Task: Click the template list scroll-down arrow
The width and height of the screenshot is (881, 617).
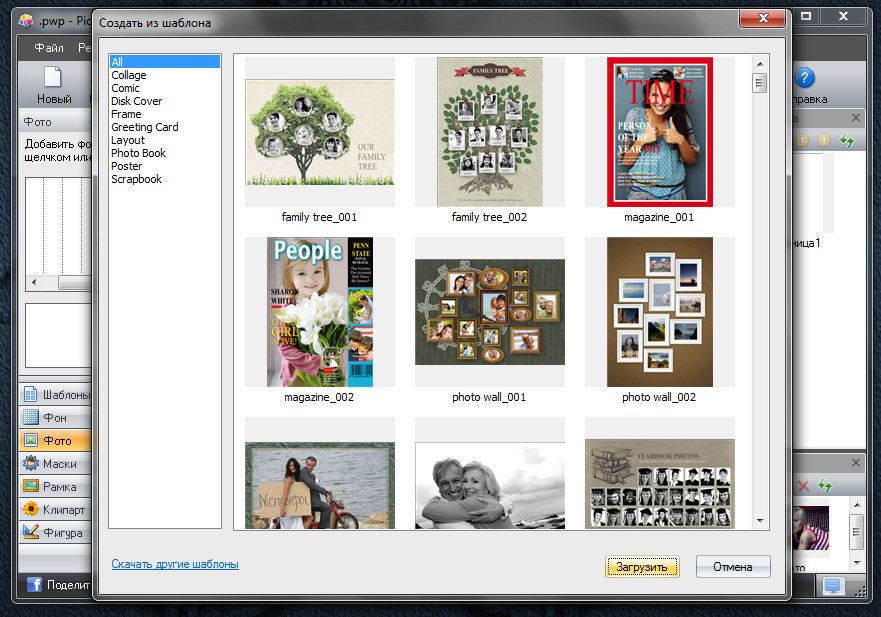Action: pos(760,521)
